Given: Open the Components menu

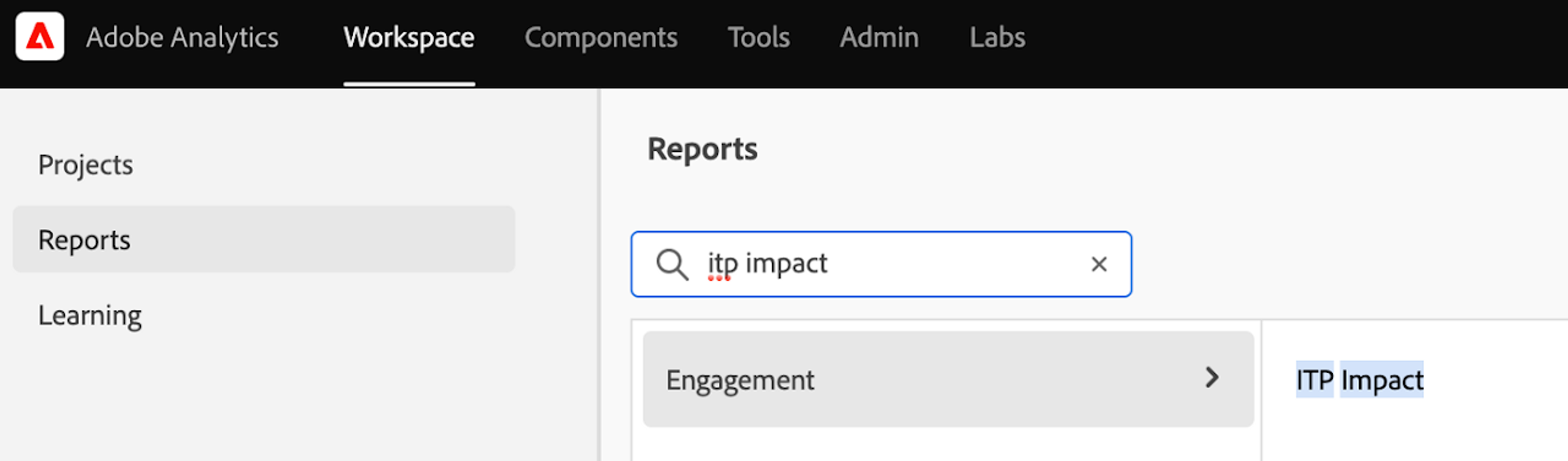Looking at the screenshot, I should click(601, 38).
